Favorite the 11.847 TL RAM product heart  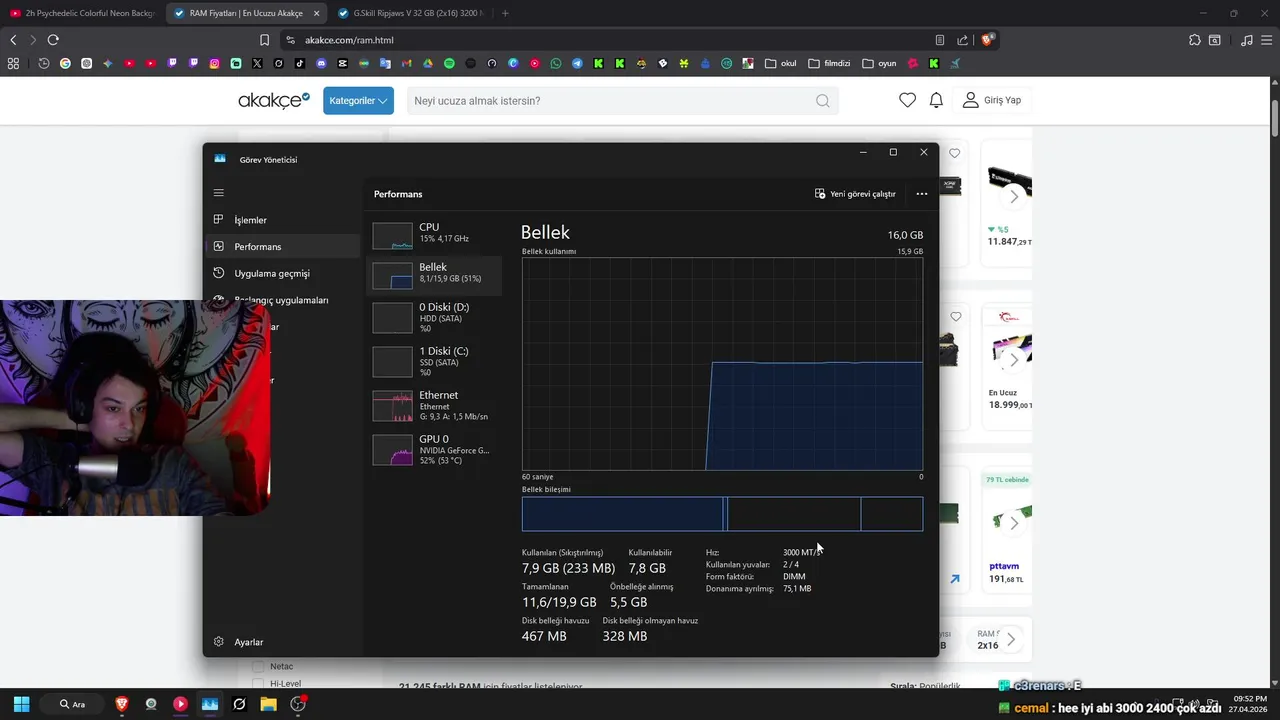point(955,154)
